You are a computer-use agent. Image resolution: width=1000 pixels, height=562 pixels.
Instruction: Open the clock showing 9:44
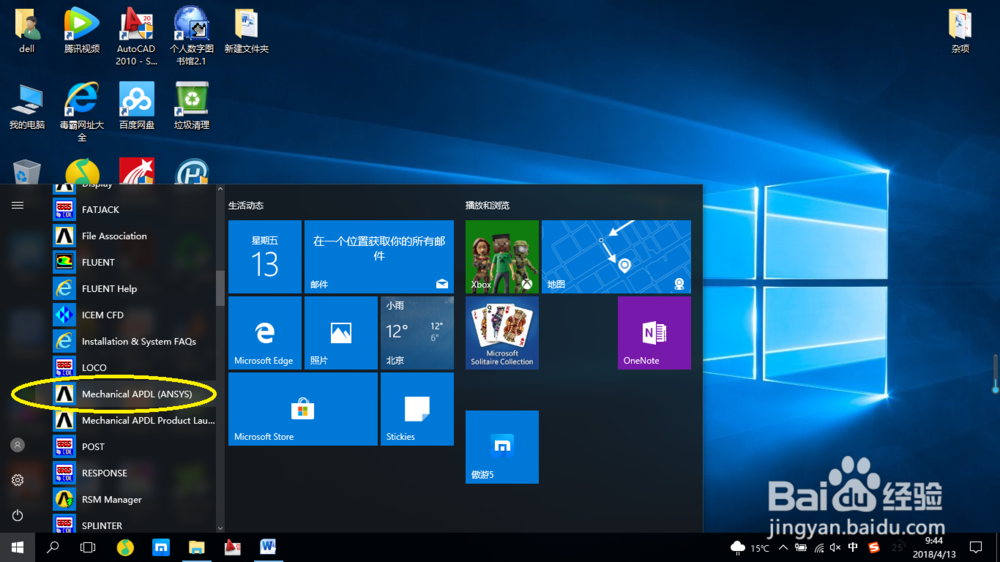point(934,547)
